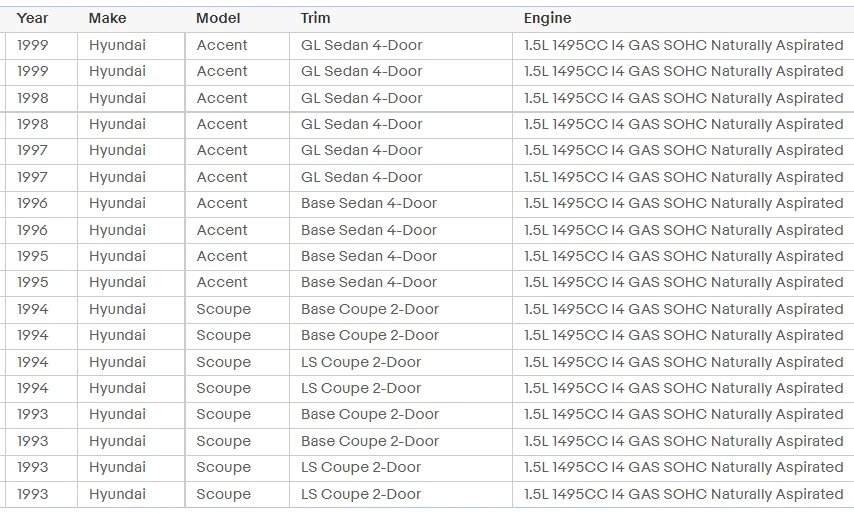Click Base Coupe 2-Door in the first 1994 row
Screen dimensions: 854x513
pos(369,309)
